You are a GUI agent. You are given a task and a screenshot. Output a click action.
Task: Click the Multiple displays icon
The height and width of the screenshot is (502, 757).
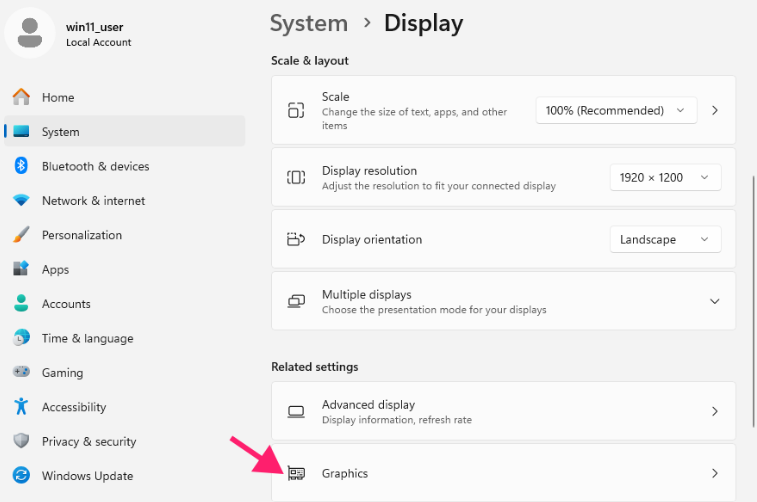(x=296, y=301)
